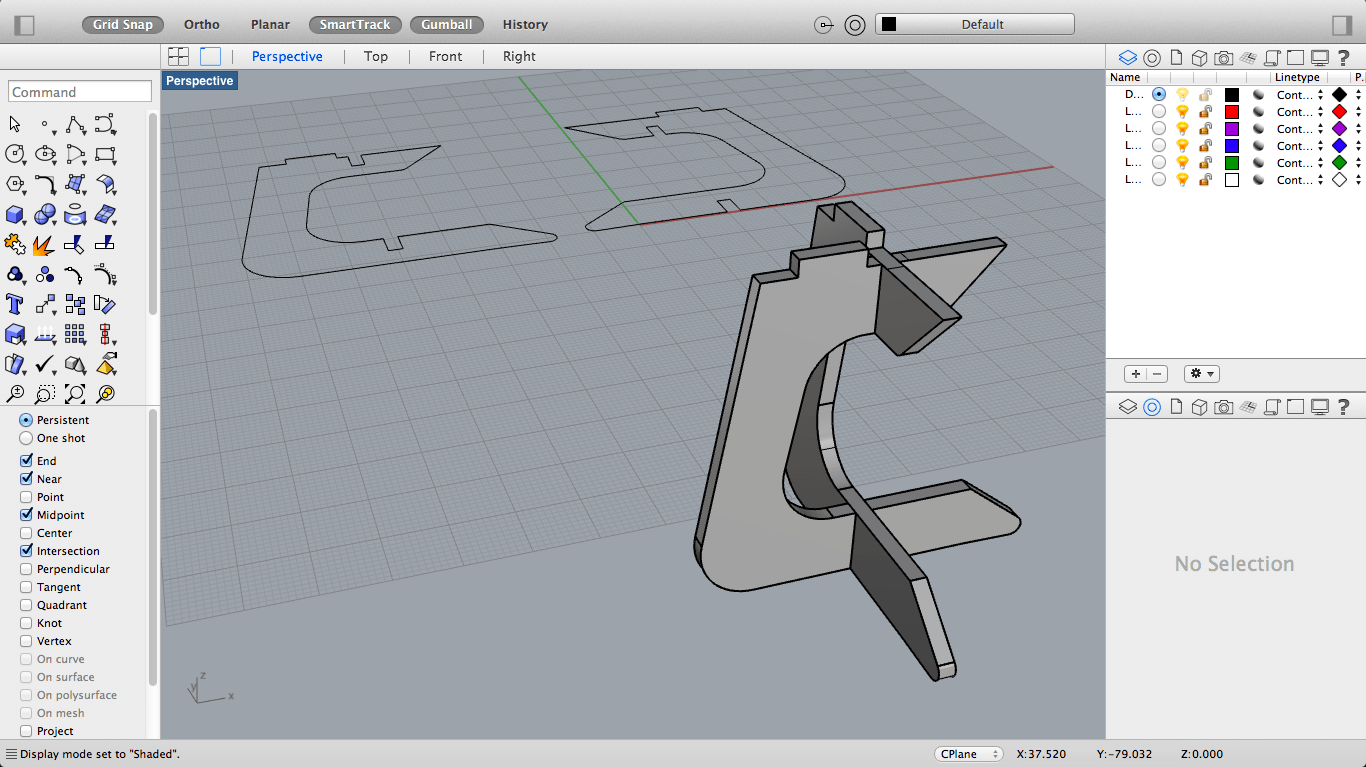Open the Default layer dropdown in title bar
The width and height of the screenshot is (1366, 767).
click(x=974, y=25)
